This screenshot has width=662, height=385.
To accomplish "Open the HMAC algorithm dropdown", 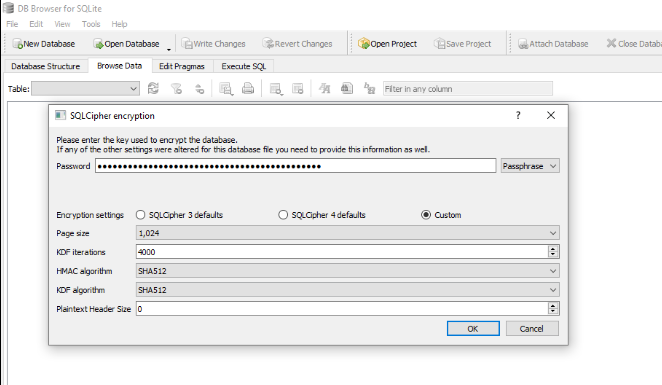I will click(348, 271).
